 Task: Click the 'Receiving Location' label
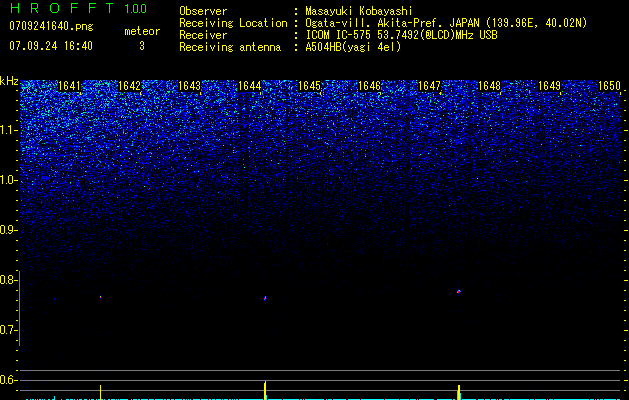coord(233,23)
